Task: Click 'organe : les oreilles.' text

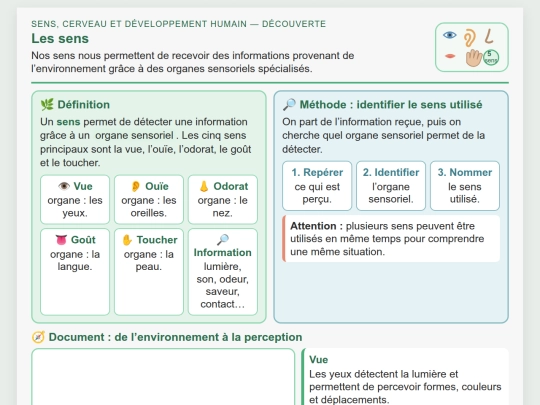Action: pos(149,207)
